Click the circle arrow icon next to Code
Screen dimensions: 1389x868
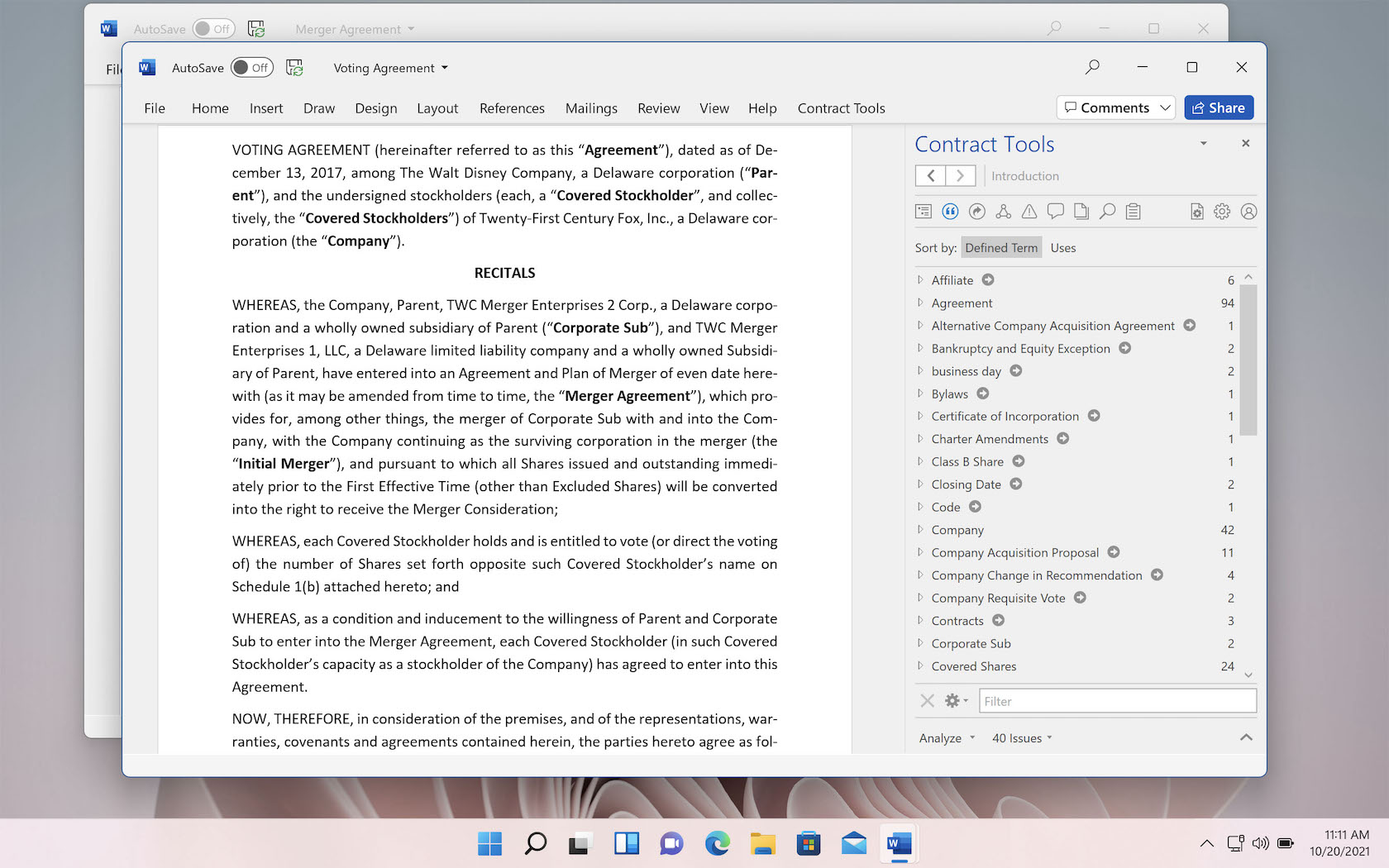point(976,507)
